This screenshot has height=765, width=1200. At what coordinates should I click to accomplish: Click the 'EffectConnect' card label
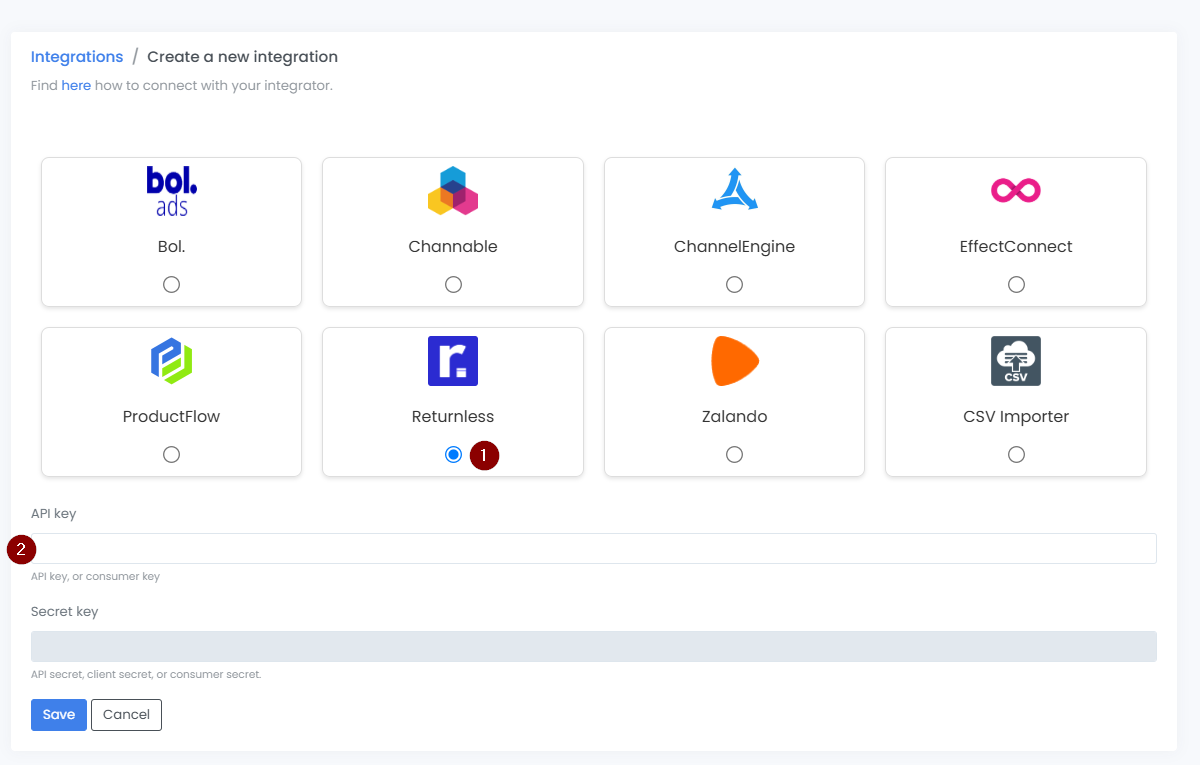pos(1016,247)
